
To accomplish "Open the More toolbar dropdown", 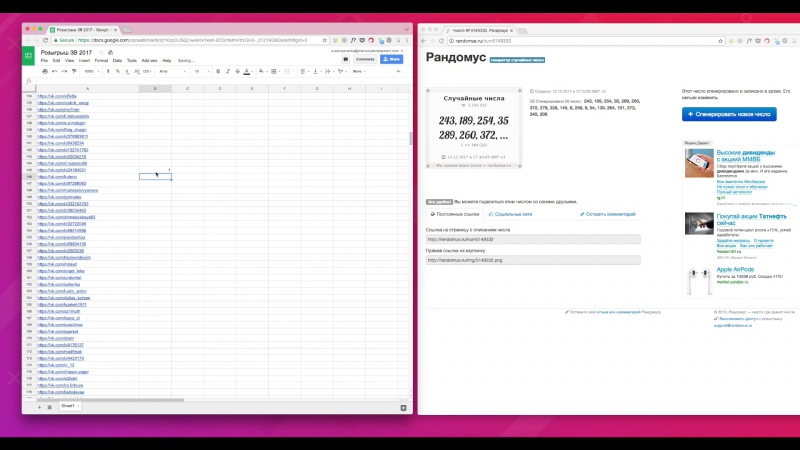I will [x=359, y=71].
